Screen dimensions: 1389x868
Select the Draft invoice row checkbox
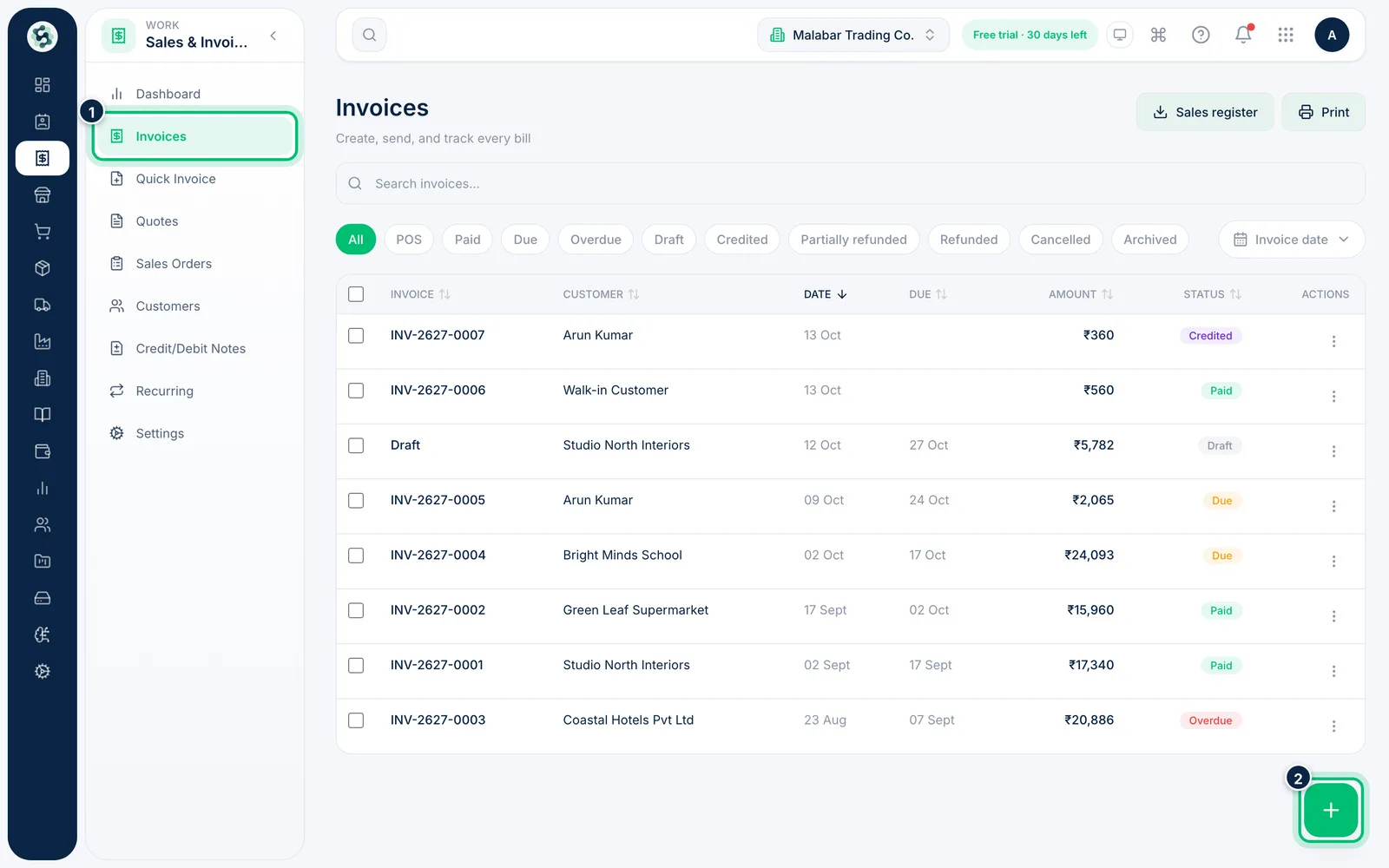tap(356, 445)
